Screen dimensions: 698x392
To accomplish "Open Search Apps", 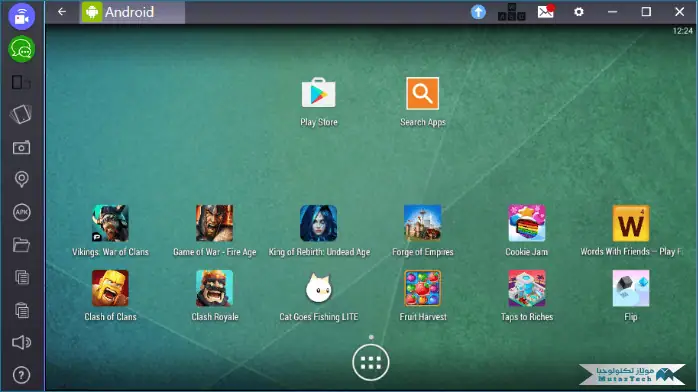I will coord(422,93).
